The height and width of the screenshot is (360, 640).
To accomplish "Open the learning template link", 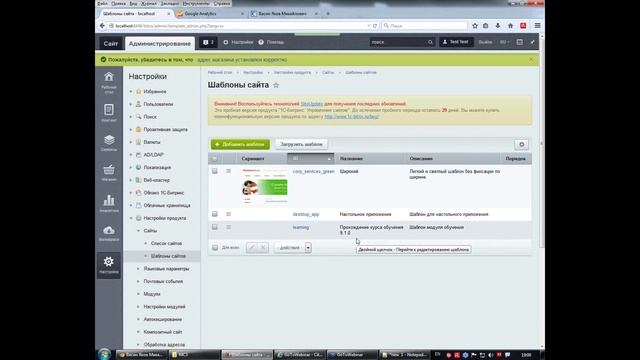I will click(x=301, y=227).
